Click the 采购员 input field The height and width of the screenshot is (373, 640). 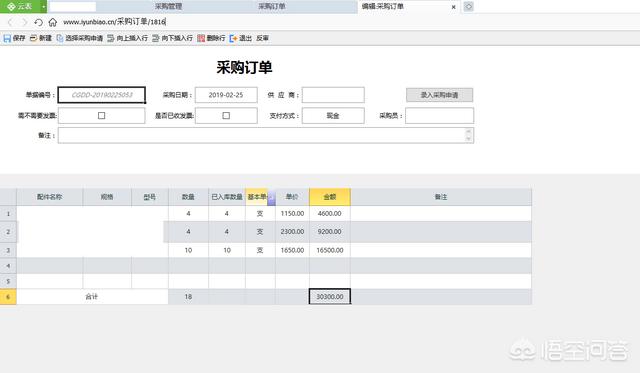(440, 116)
